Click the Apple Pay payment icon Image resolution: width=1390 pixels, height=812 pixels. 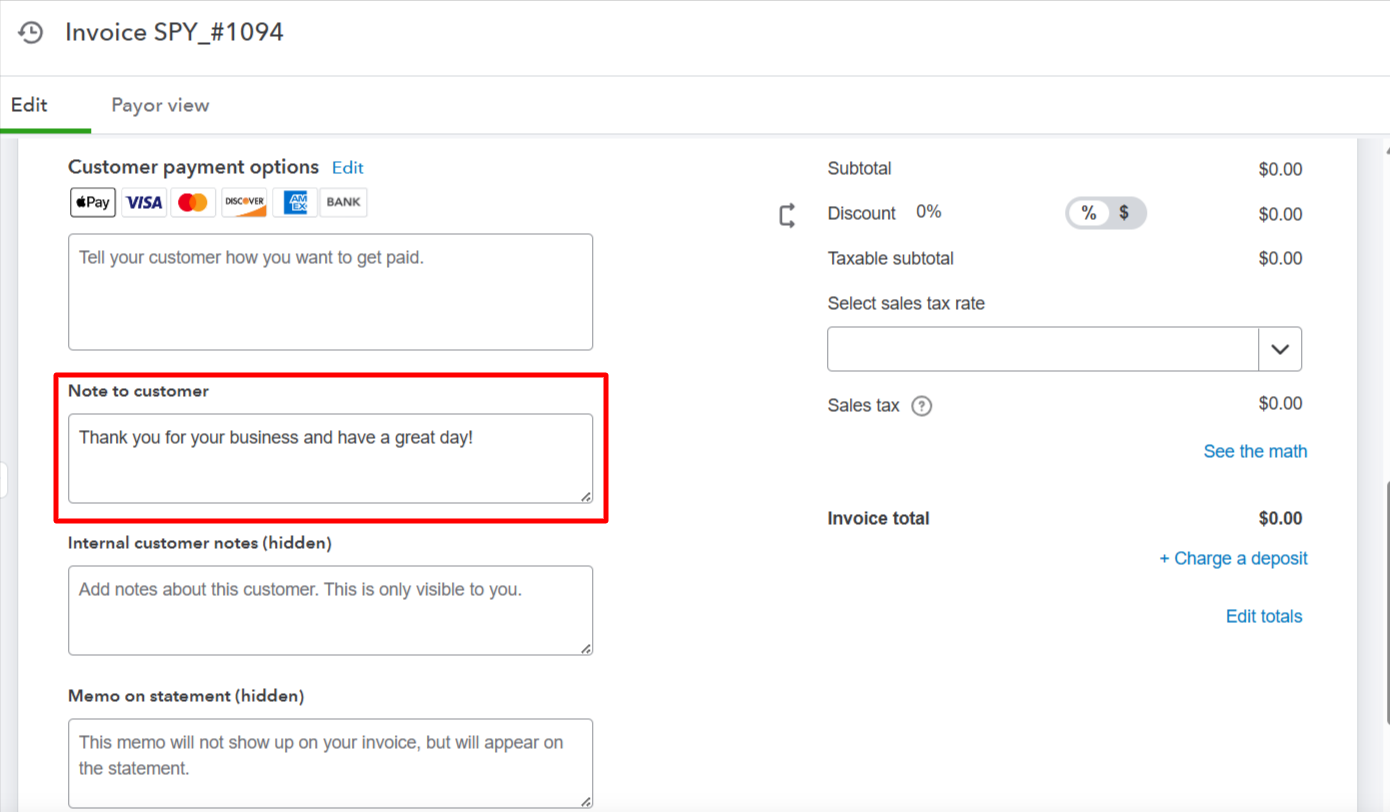[x=93, y=203]
